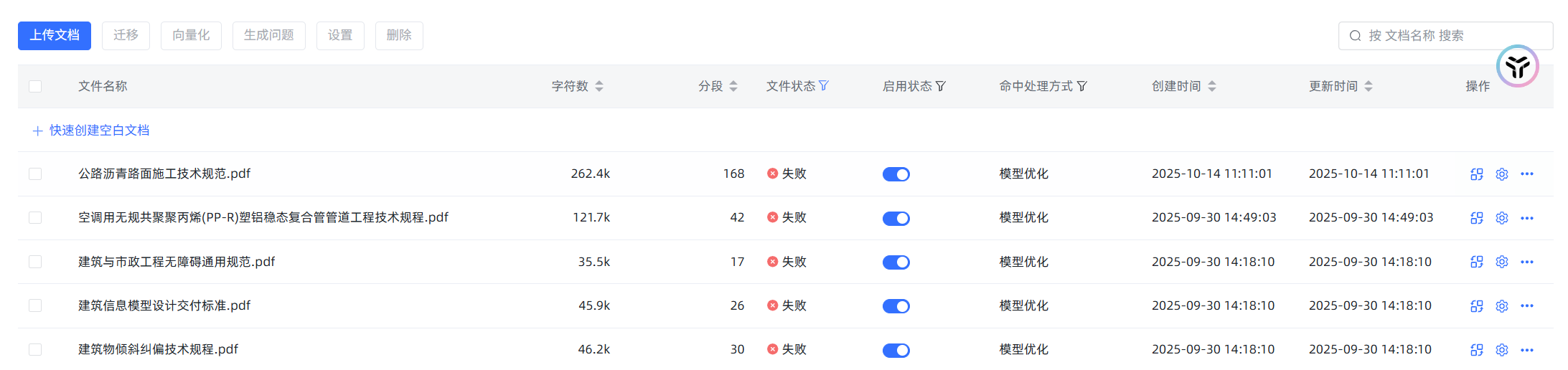Sort documents by 创建时间
Viewport: 1568px width, 370px height.
click(x=1211, y=87)
